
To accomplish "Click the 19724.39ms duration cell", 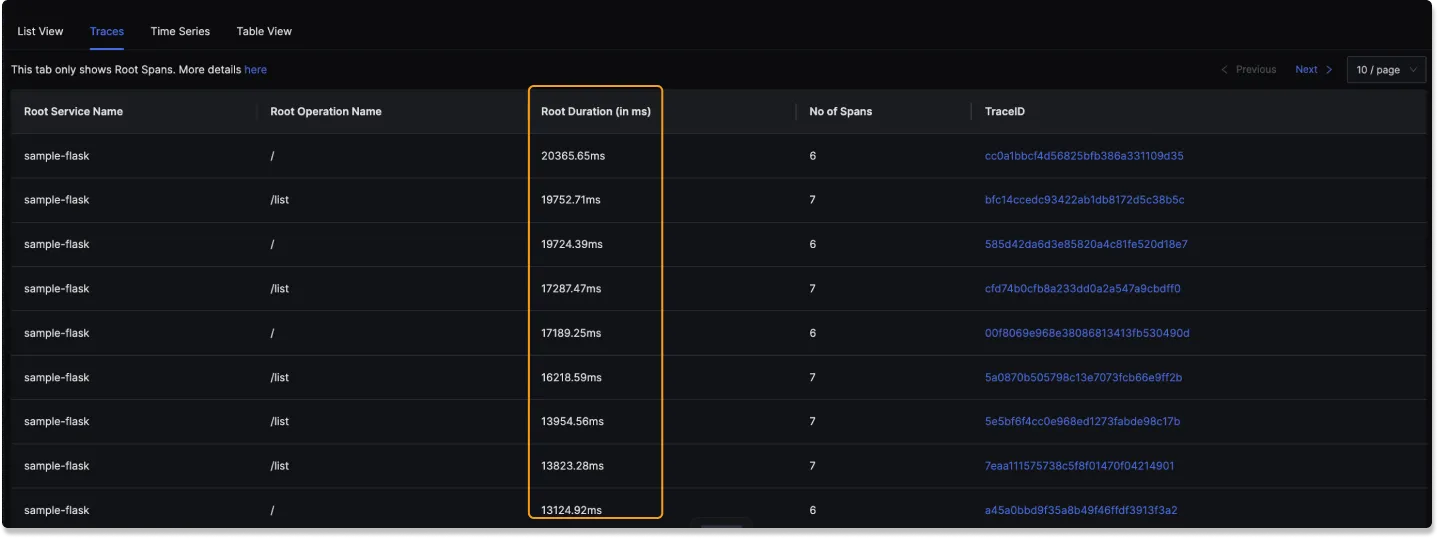I will tap(573, 244).
